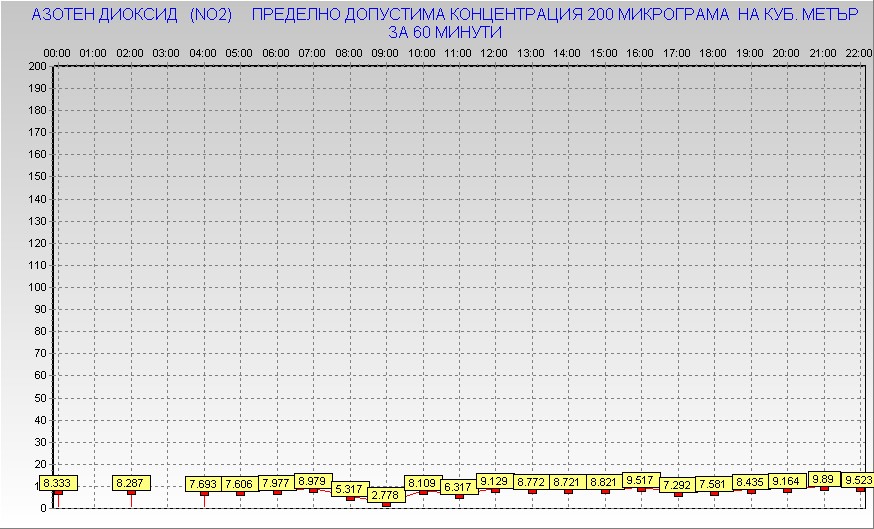Image resolution: width=874 pixels, height=529 pixels.
Task: Click the 7.693 data point label
Action: tap(204, 484)
